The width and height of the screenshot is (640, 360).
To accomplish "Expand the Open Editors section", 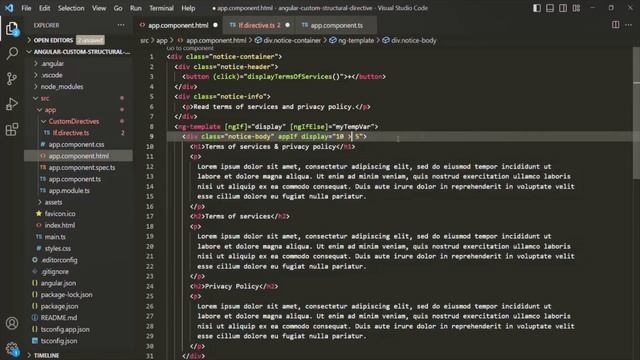I will tap(53, 40).
